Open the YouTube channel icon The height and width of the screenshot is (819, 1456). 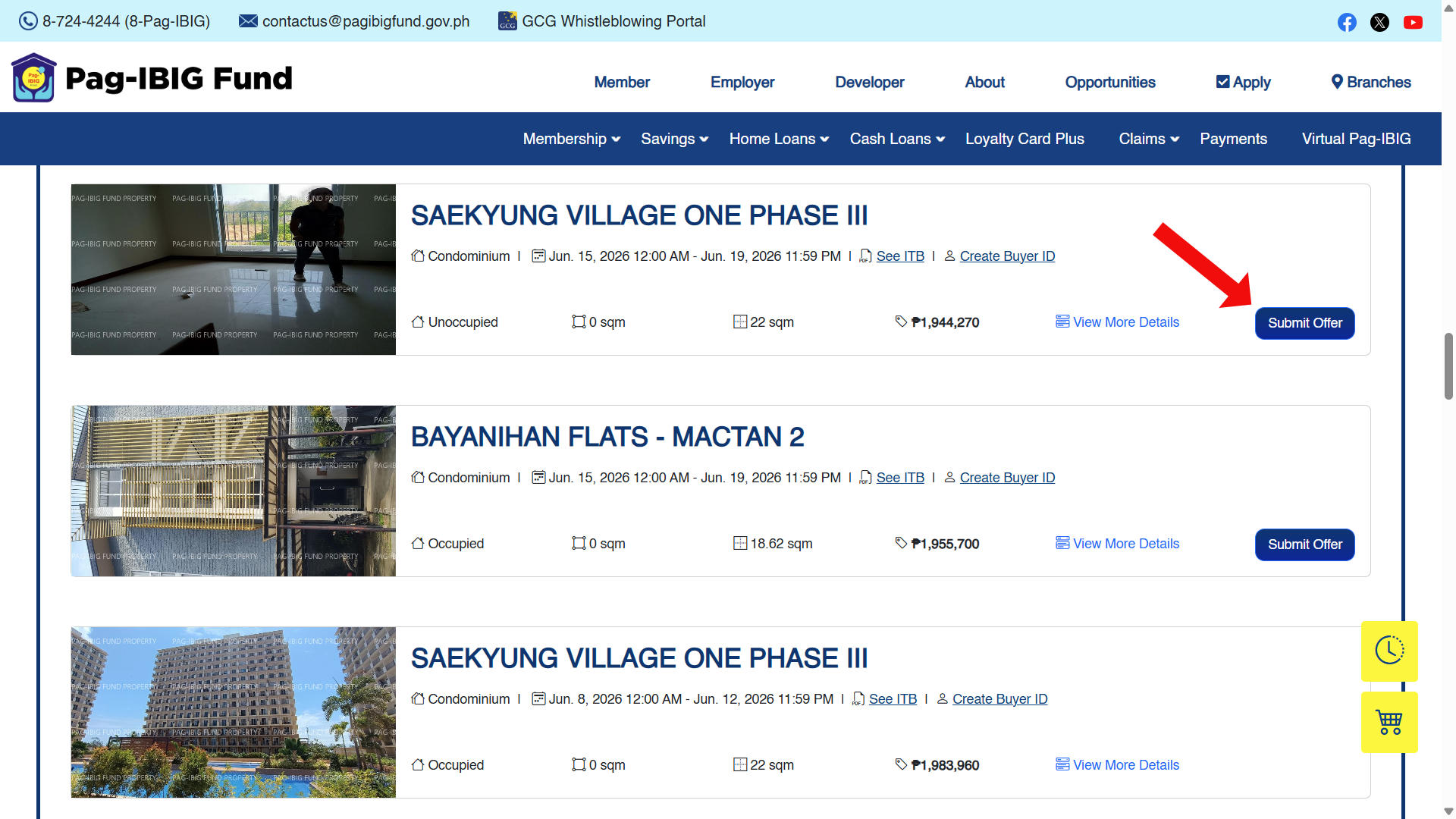tap(1413, 22)
